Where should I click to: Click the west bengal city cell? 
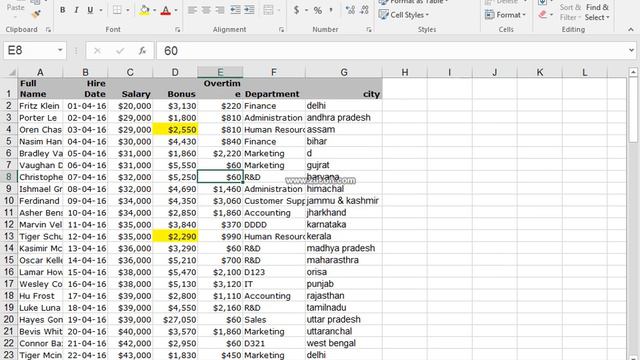pos(344,343)
